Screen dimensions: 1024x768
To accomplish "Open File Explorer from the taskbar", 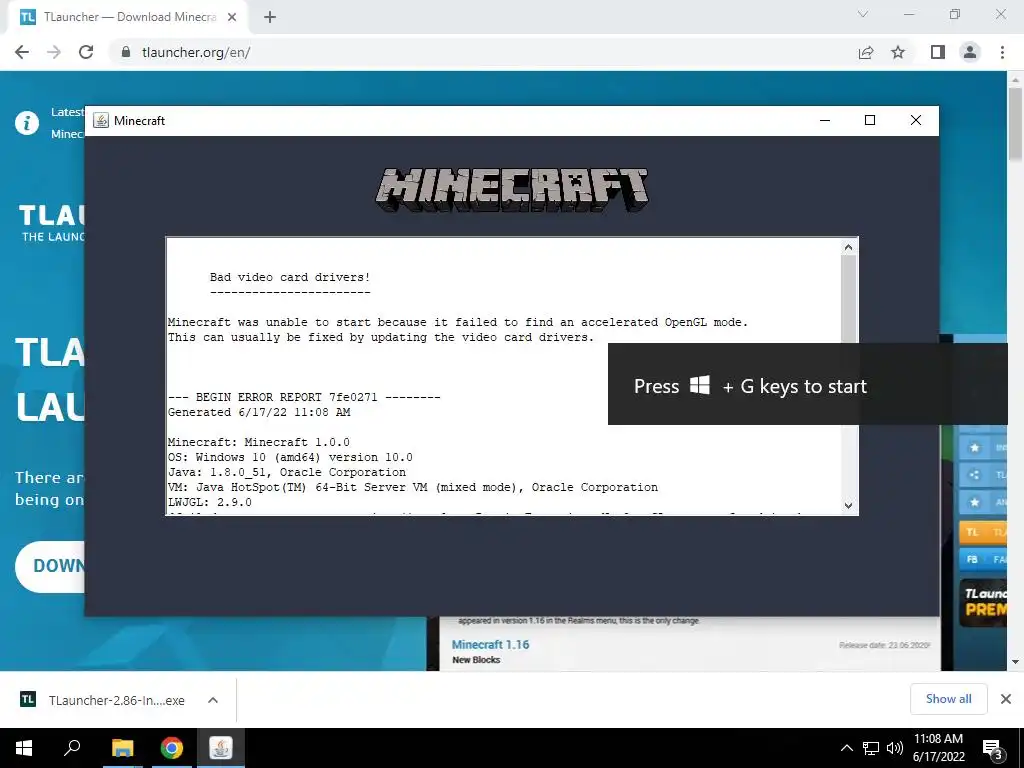I will tap(122, 748).
